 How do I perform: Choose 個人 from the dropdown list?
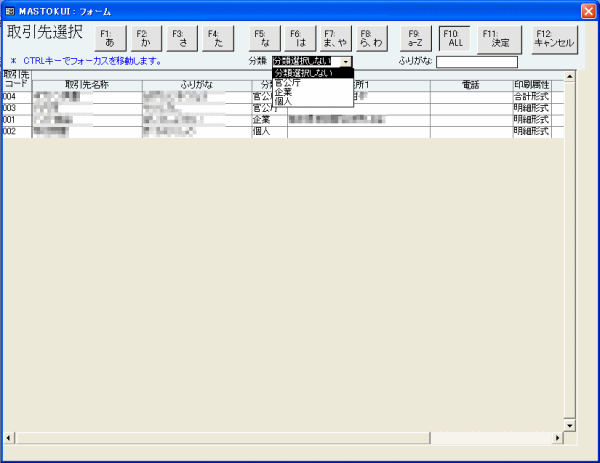pyautogui.click(x=283, y=101)
